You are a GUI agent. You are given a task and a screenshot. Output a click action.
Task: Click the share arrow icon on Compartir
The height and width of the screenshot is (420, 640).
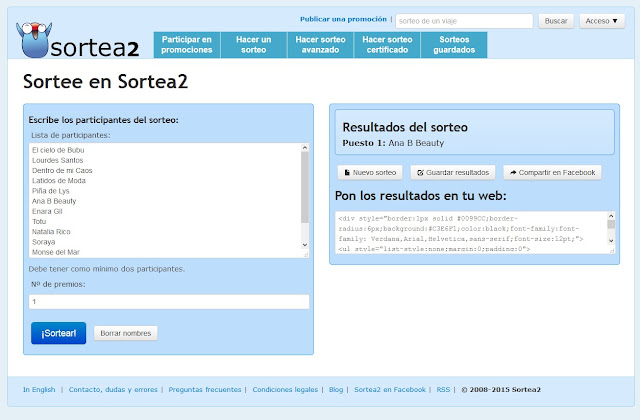(x=513, y=173)
